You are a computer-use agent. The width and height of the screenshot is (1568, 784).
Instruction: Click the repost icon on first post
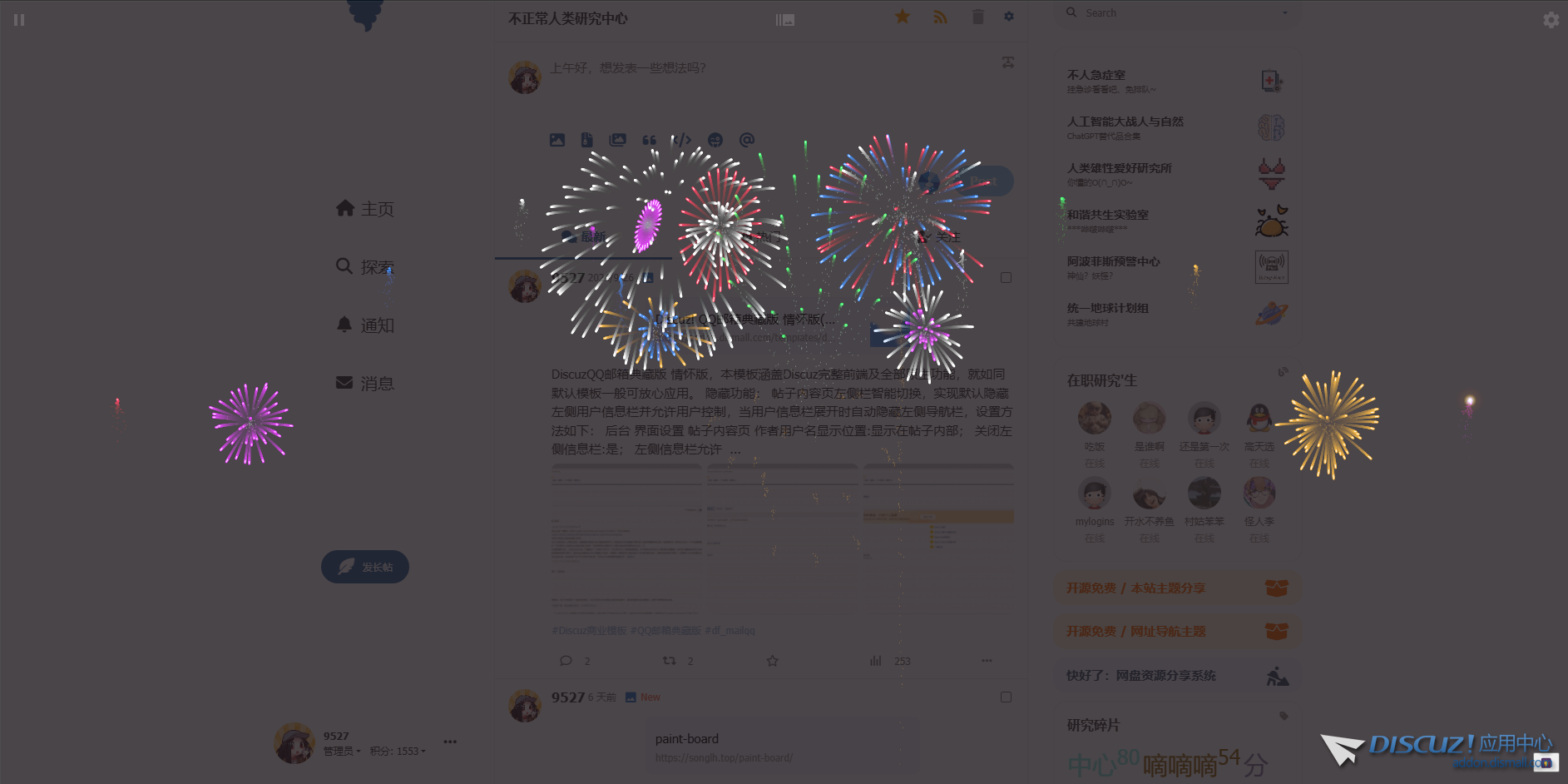pos(669,661)
